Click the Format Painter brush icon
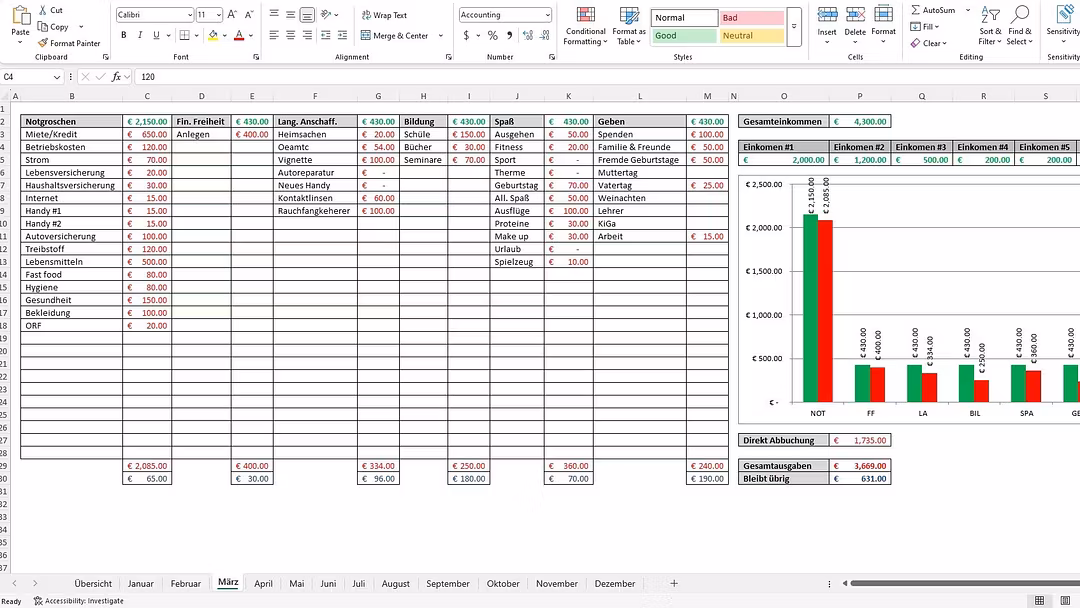 point(43,43)
